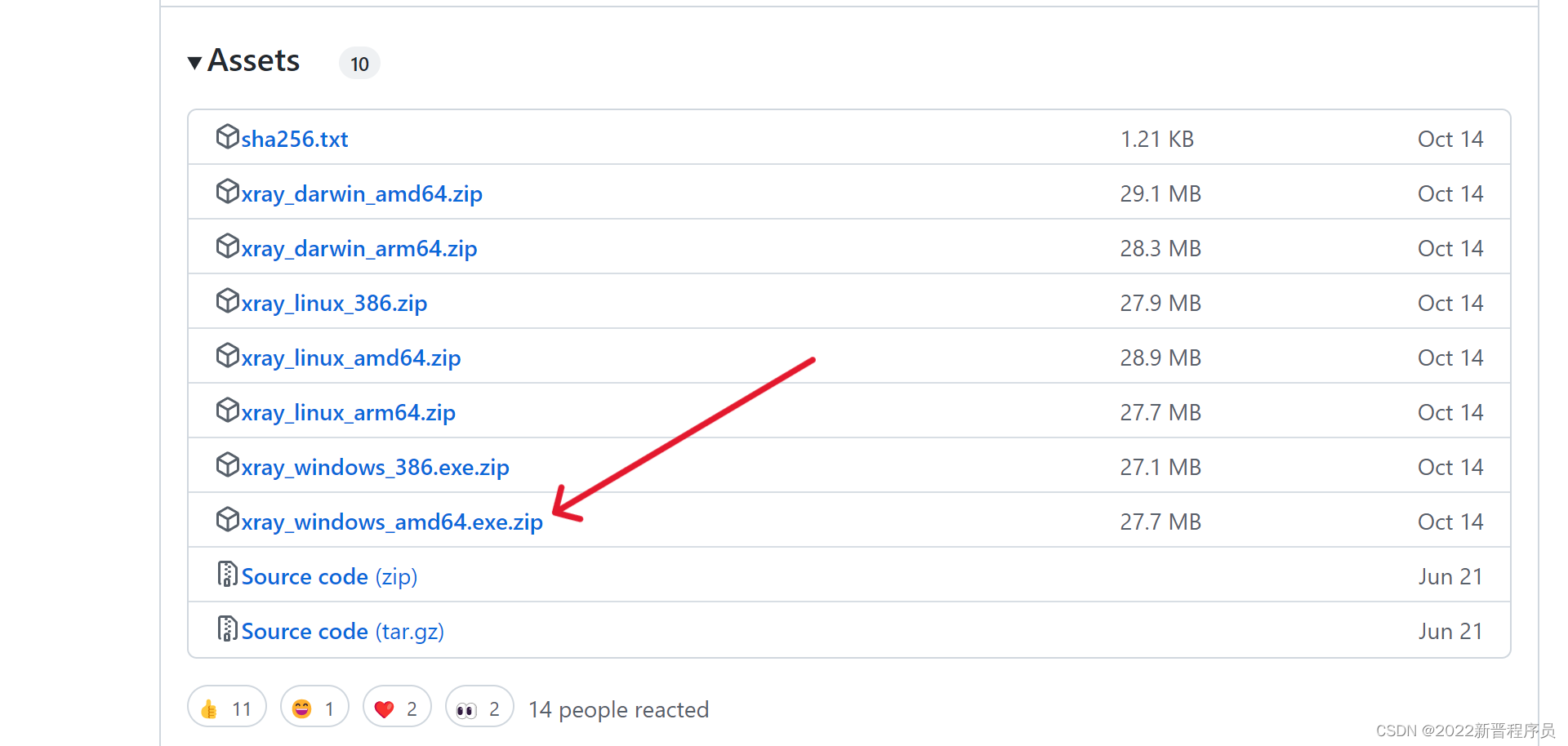
Task: Click the Jun 21 date of Source code (zip)
Action: [x=1450, y=577]
